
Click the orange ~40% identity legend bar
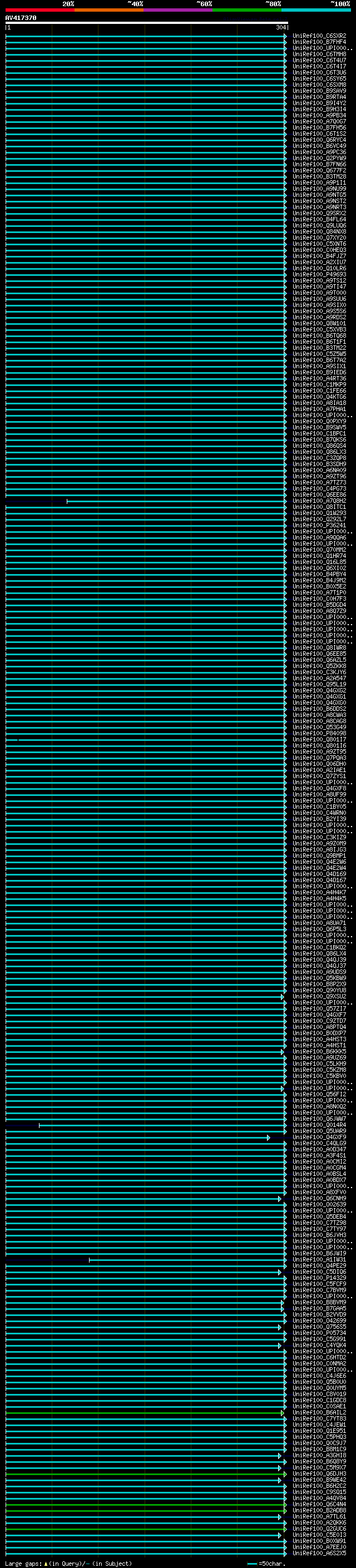point(109,10)
